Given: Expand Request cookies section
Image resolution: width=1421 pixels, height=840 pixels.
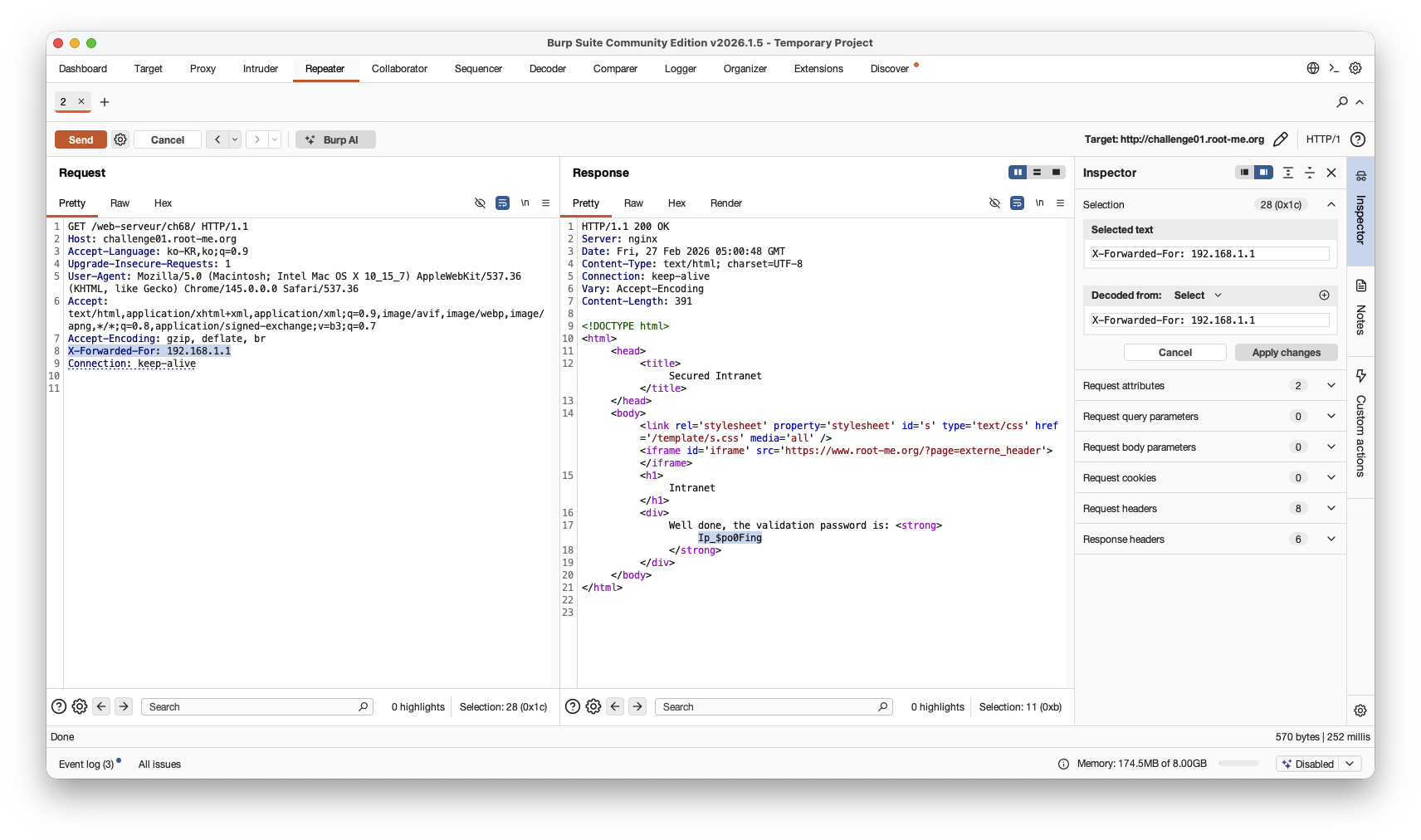Looking at the screenshot, I should click(x=1331, y=477).
